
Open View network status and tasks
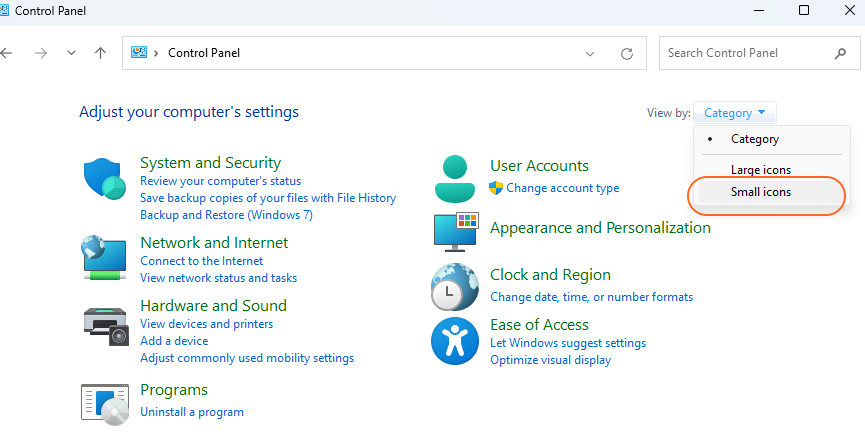(x=218, y=278)
